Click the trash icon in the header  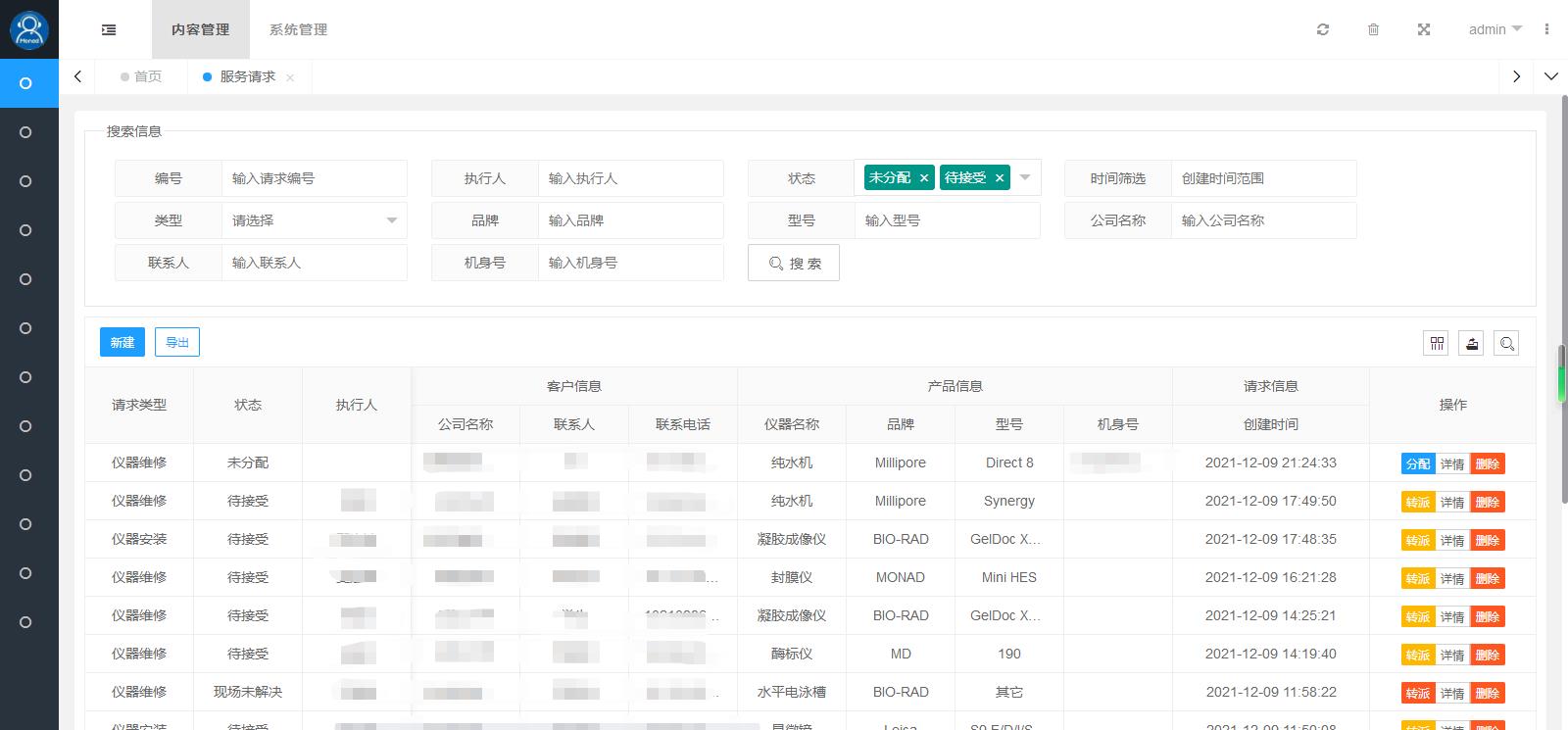coord(1373,29)
